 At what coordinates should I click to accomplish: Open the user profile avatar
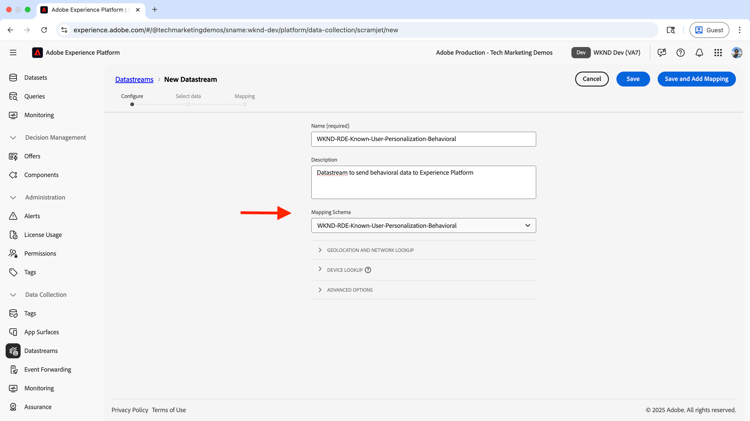point(737,53)
